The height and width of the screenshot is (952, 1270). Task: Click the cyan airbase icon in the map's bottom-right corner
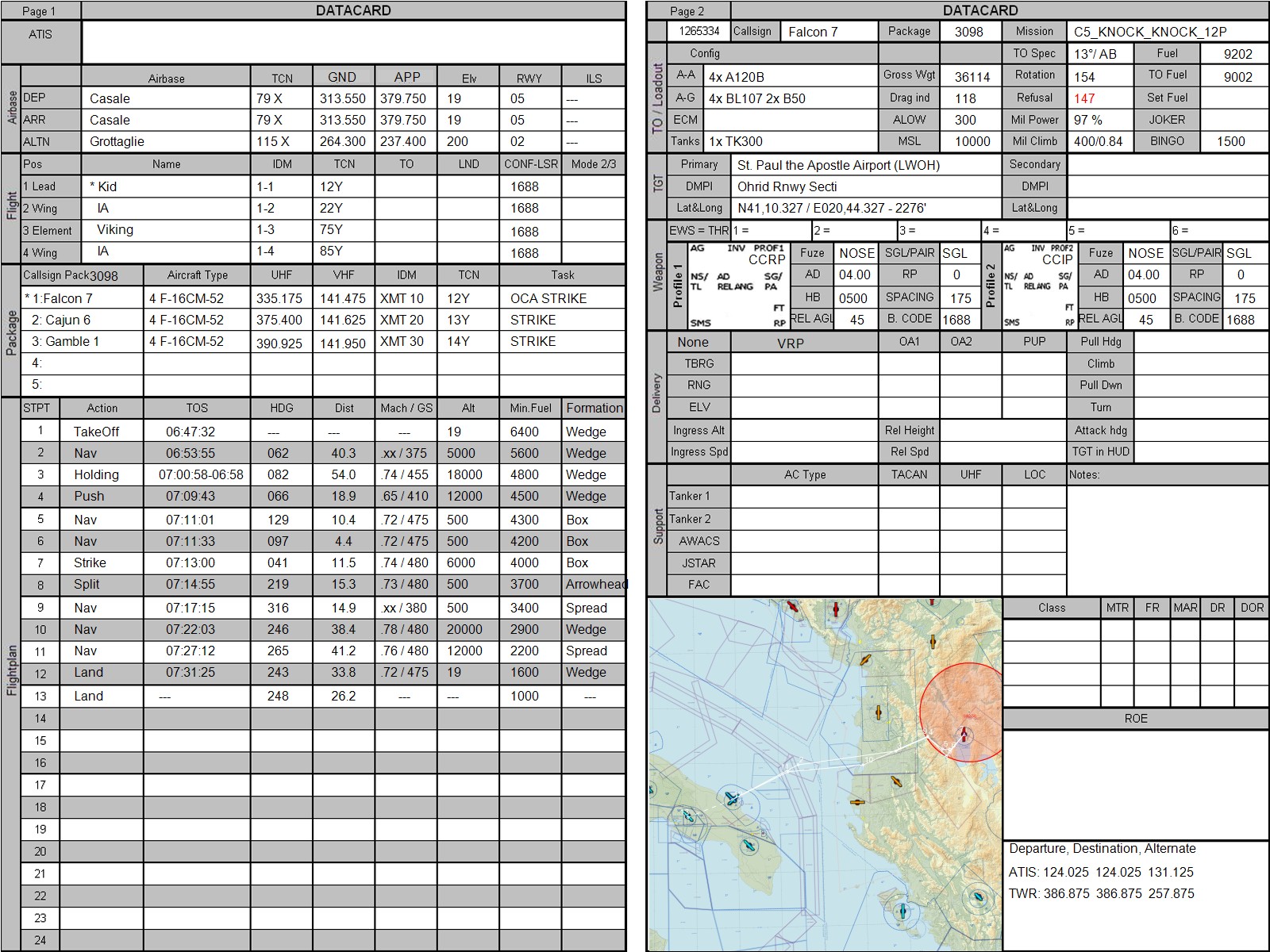[978, 898]
